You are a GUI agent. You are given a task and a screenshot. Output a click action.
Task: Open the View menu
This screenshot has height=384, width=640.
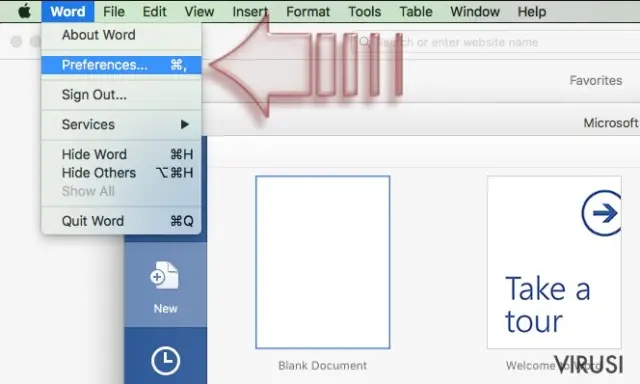[x=199, y=11]
